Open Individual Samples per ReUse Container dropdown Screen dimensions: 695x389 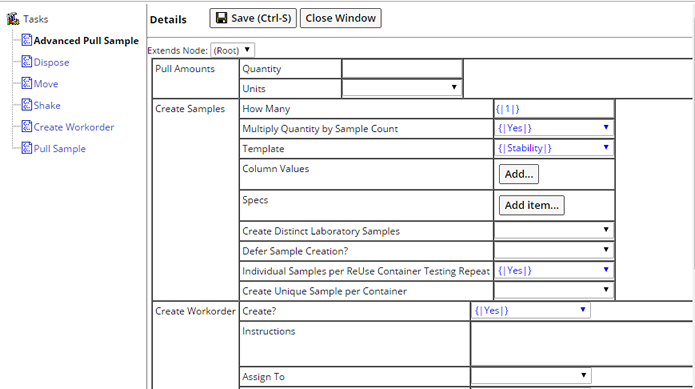[554, 270]
